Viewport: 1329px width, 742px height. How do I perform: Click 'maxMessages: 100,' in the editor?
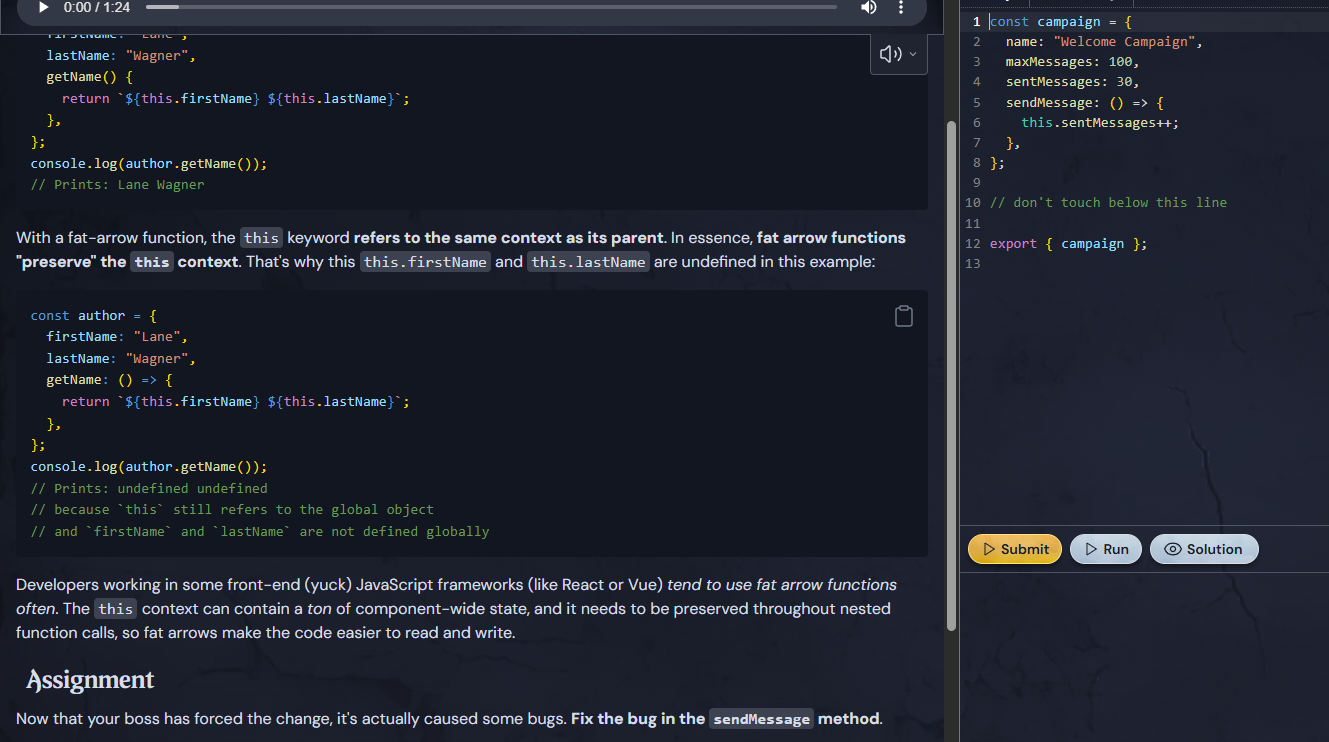[1072, 62]
